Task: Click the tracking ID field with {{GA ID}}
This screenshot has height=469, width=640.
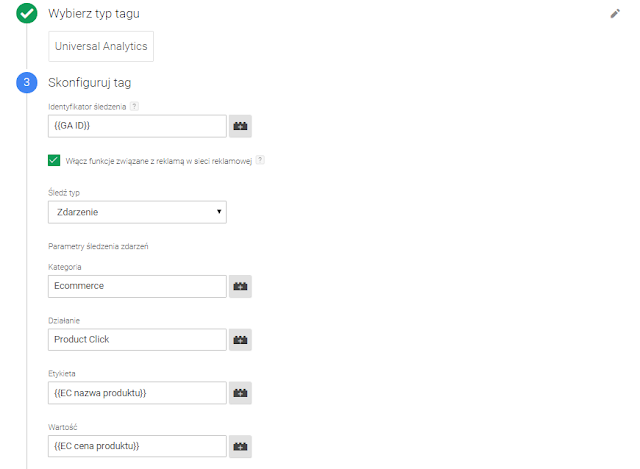Action: (137, 126)
